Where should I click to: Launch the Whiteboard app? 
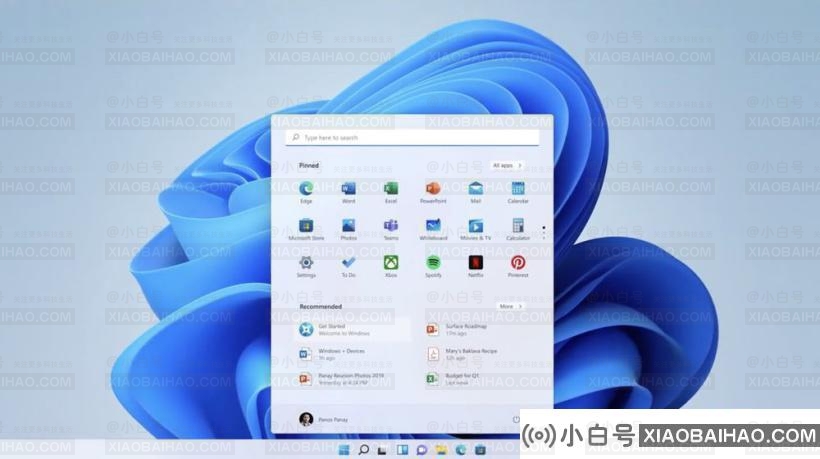433,230
